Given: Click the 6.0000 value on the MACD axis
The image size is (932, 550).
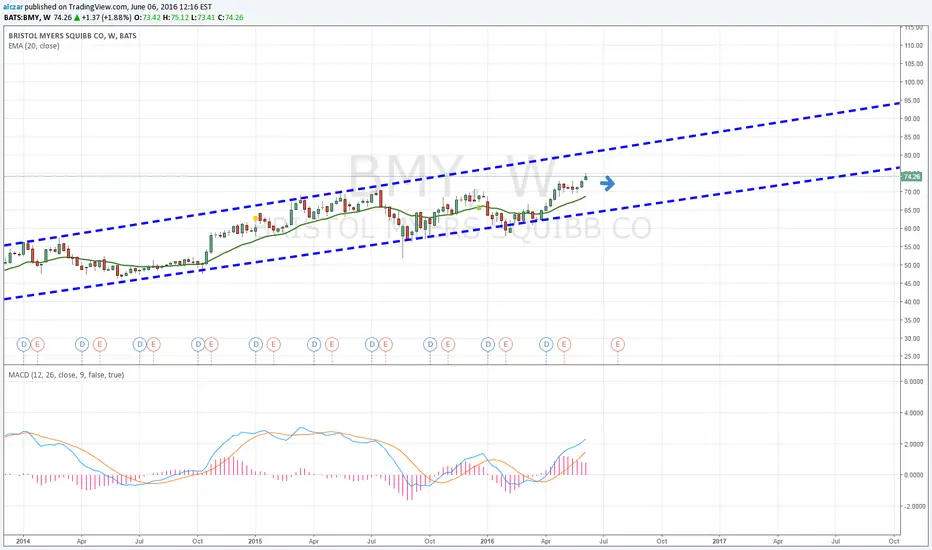Looking at the screenshot, I should pos(914,382).
